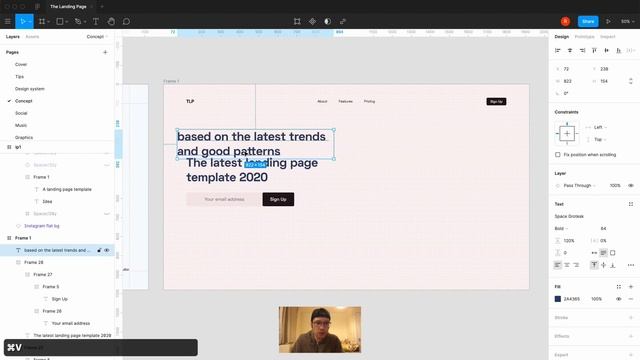Click the Present play icon
Image resolution: width=640 pixels, height=360 pixels.
608,21
